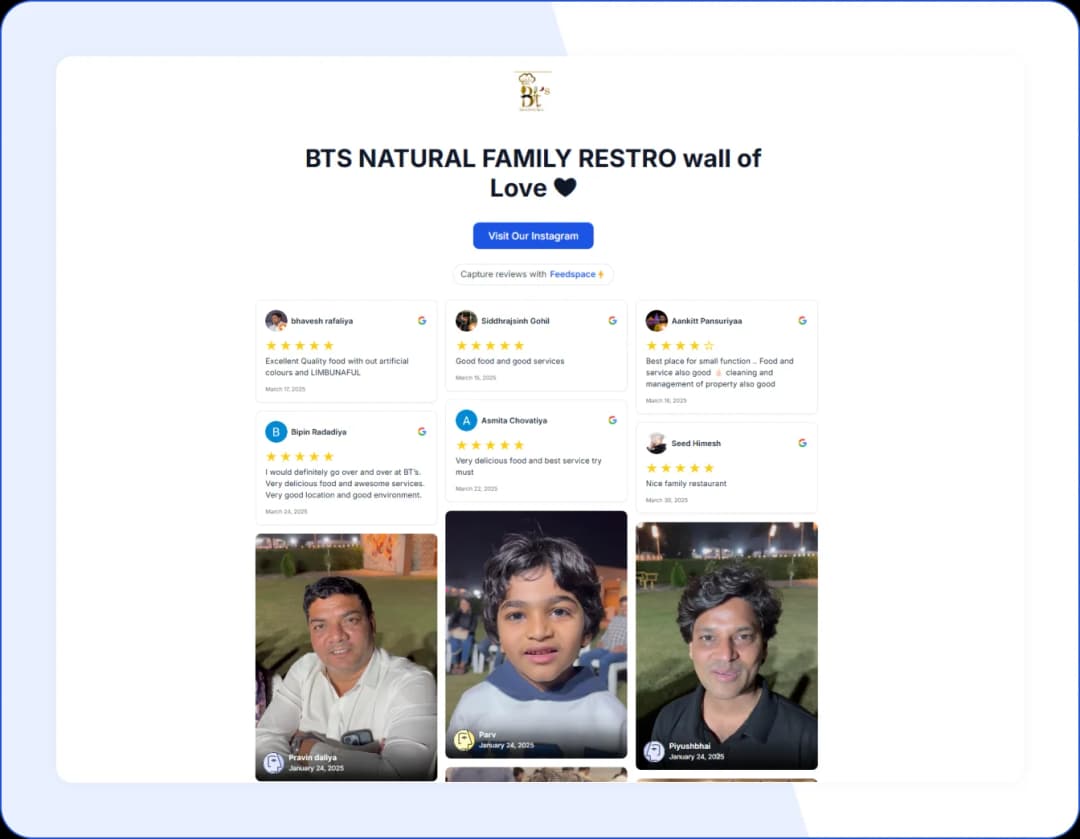The image size is (1080, 839).
Task: Click the BT's restaurant logo at top
Action: pos(532,92)
